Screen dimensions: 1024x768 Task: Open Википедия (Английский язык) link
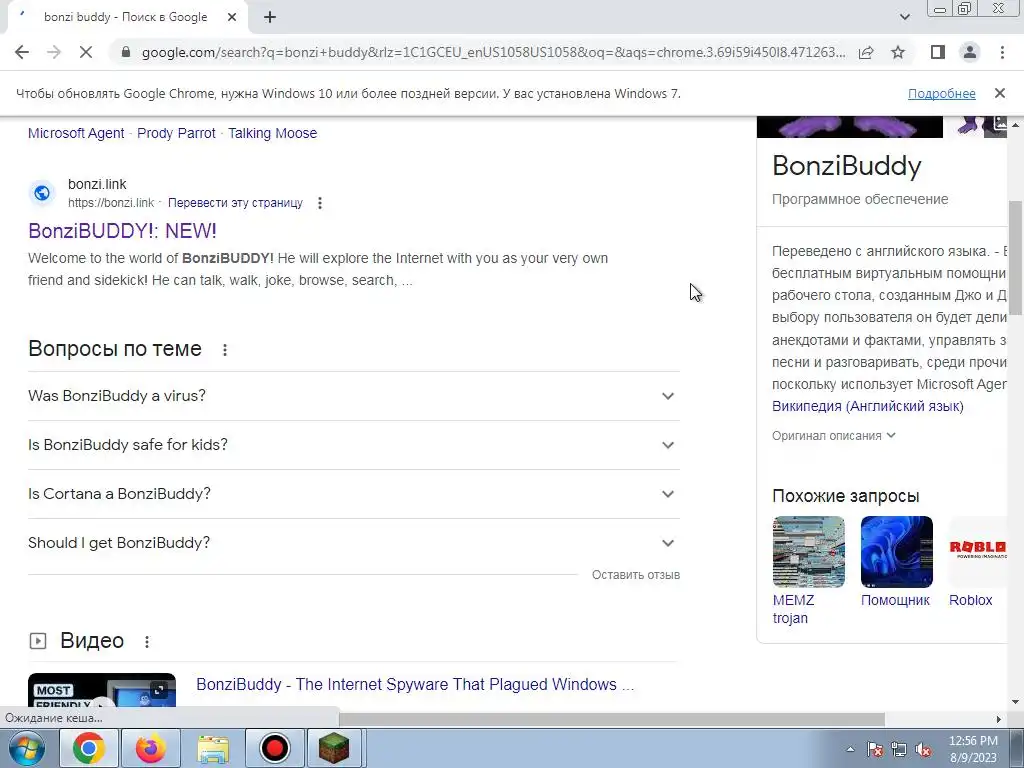click(867, 406)
